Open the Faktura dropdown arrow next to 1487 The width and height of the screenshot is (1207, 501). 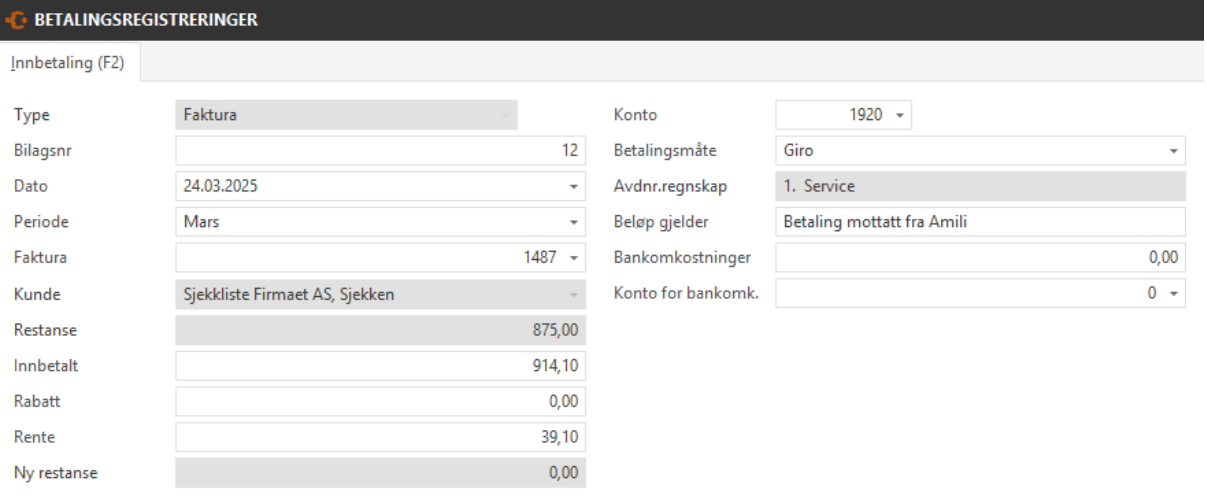pos(573,259)
